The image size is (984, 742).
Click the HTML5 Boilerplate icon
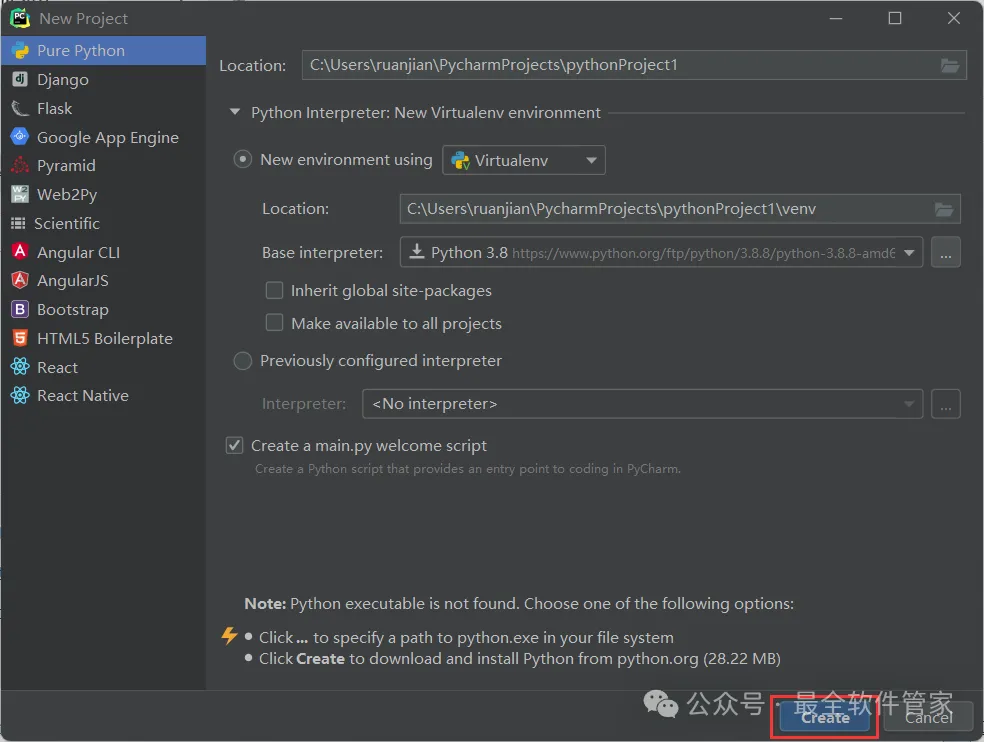click(x=20, y=338)
